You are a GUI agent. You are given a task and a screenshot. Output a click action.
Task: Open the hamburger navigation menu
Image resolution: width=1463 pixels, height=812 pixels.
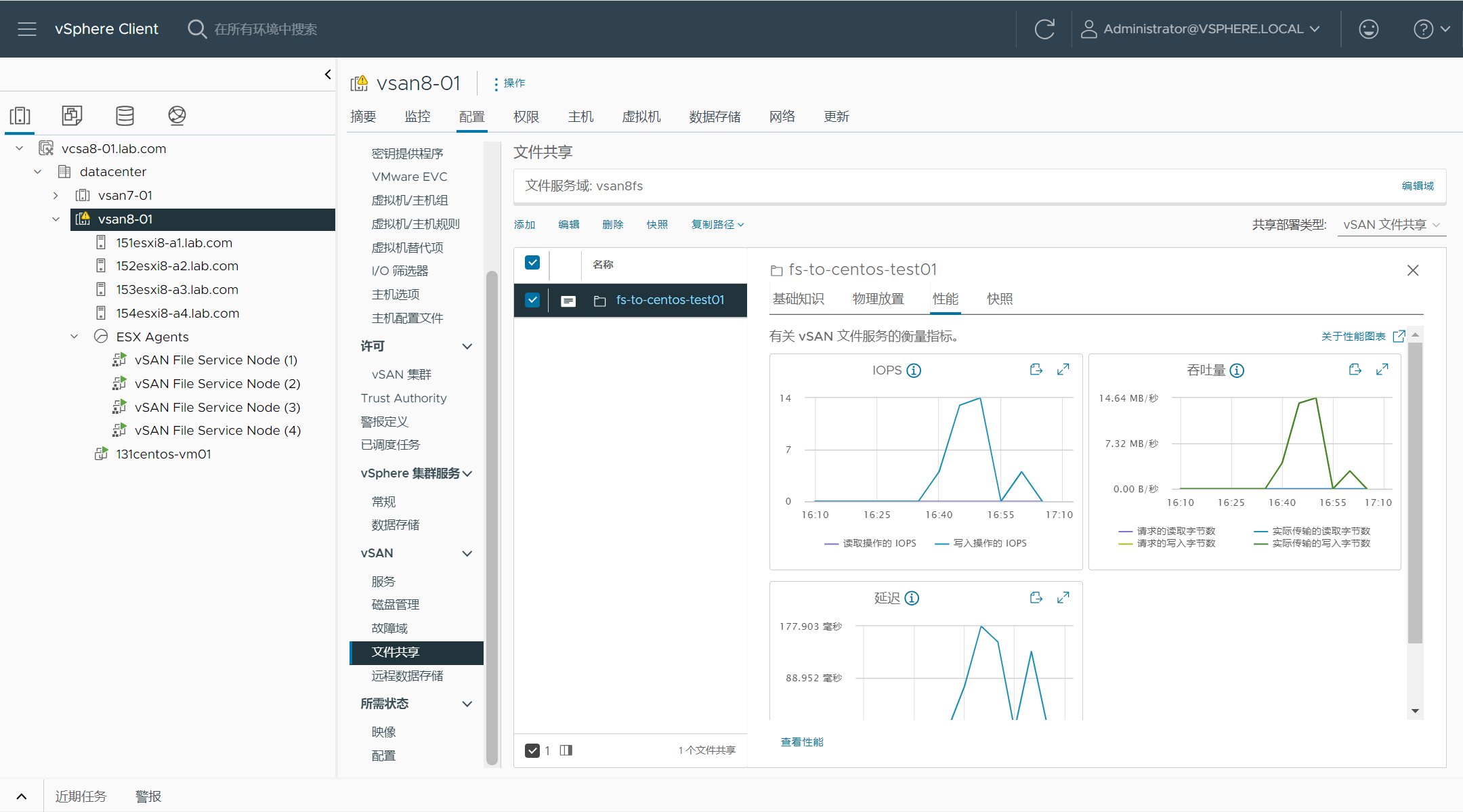[27, 29]
